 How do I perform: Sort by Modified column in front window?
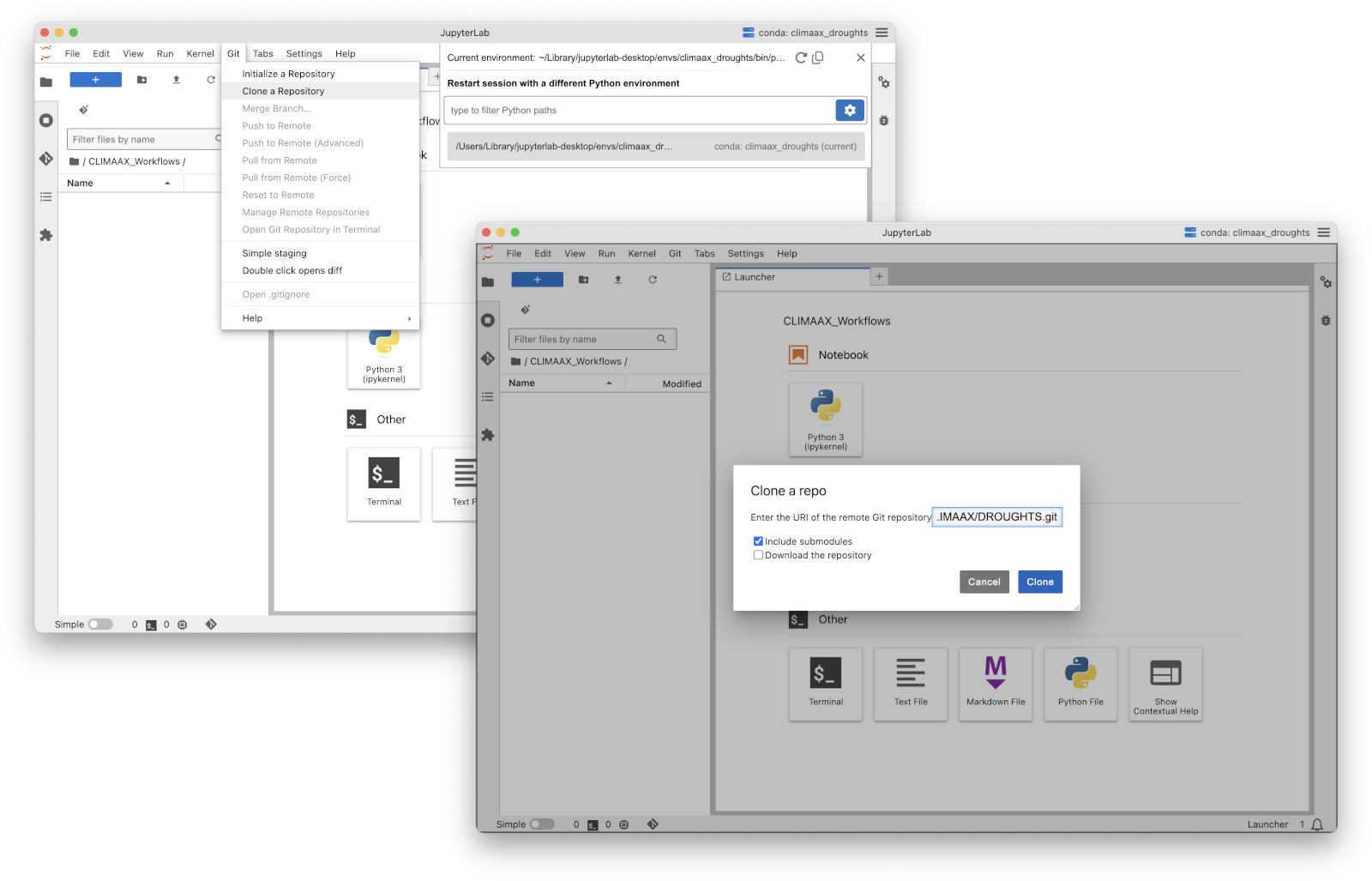click(x=669, y=383)
